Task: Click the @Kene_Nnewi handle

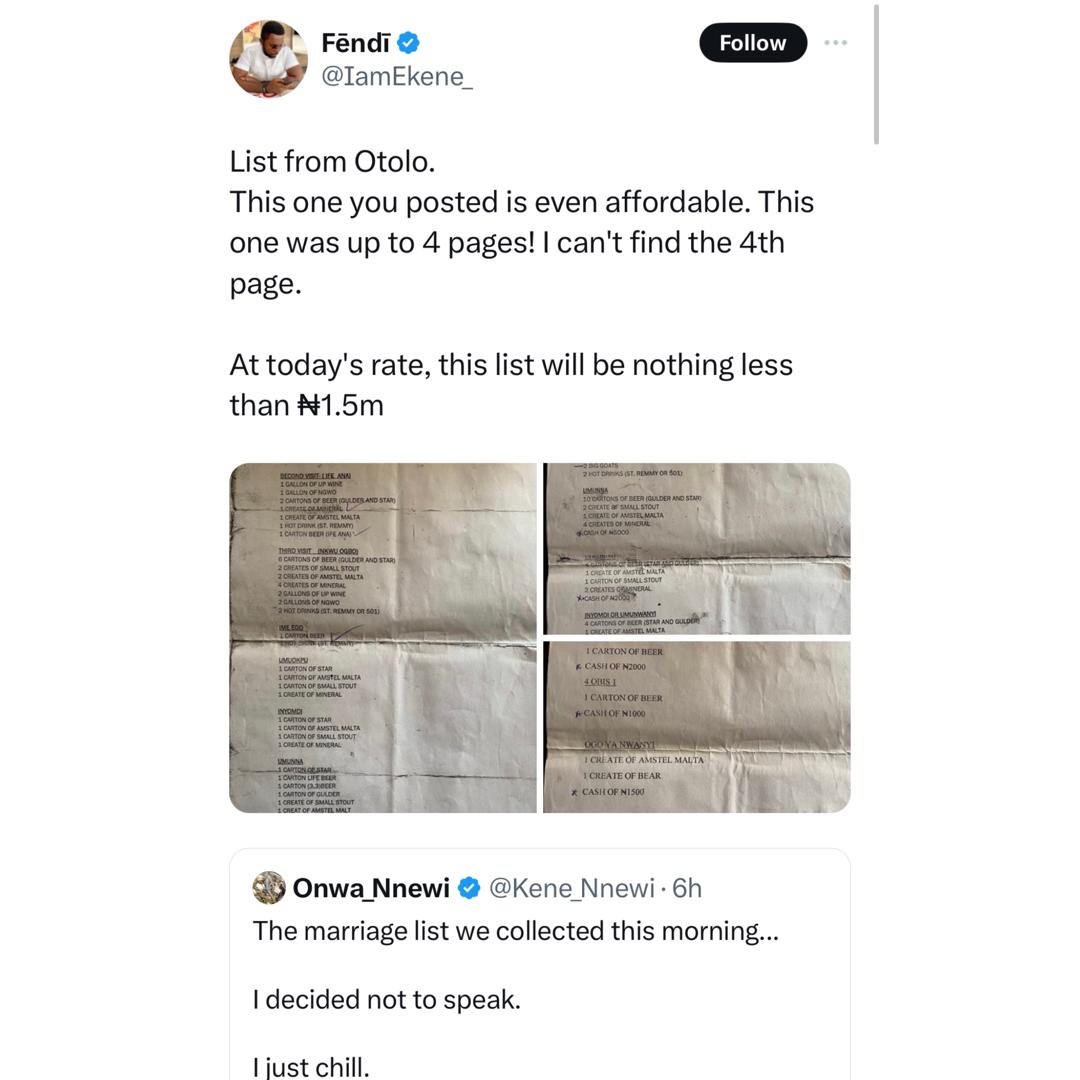Action: pyautogui.click(x=570, y=888)
